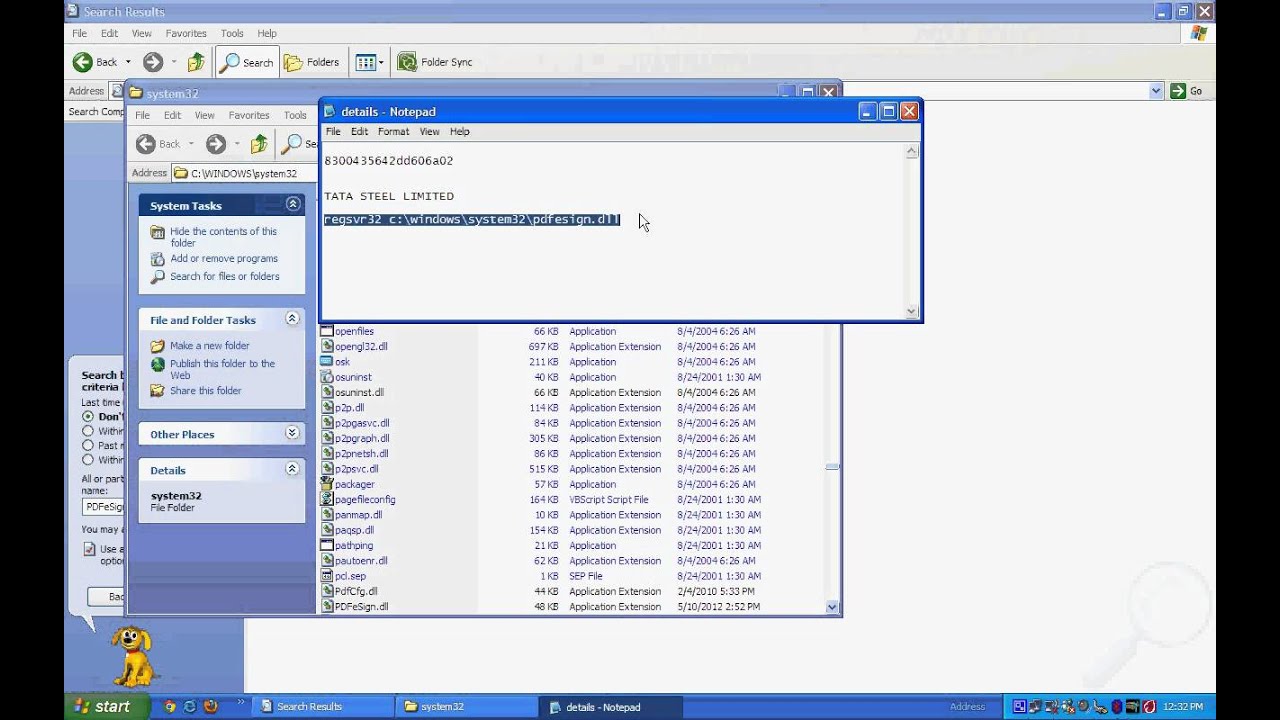This screenshot has width=1280, height=720.
Task: Open Notepad File menu
Action: coord(333,131)
